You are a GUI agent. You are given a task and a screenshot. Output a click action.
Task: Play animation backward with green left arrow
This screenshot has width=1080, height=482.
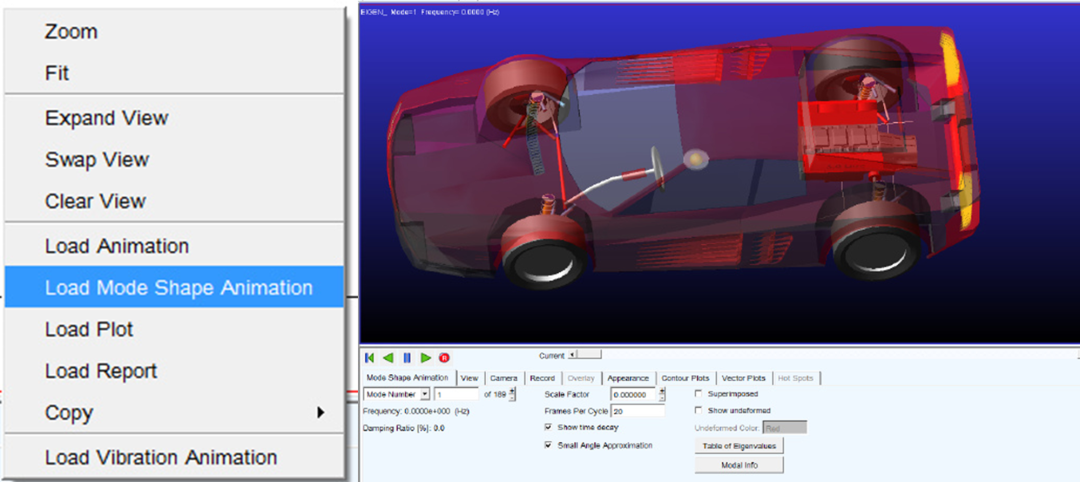(388, 357)
